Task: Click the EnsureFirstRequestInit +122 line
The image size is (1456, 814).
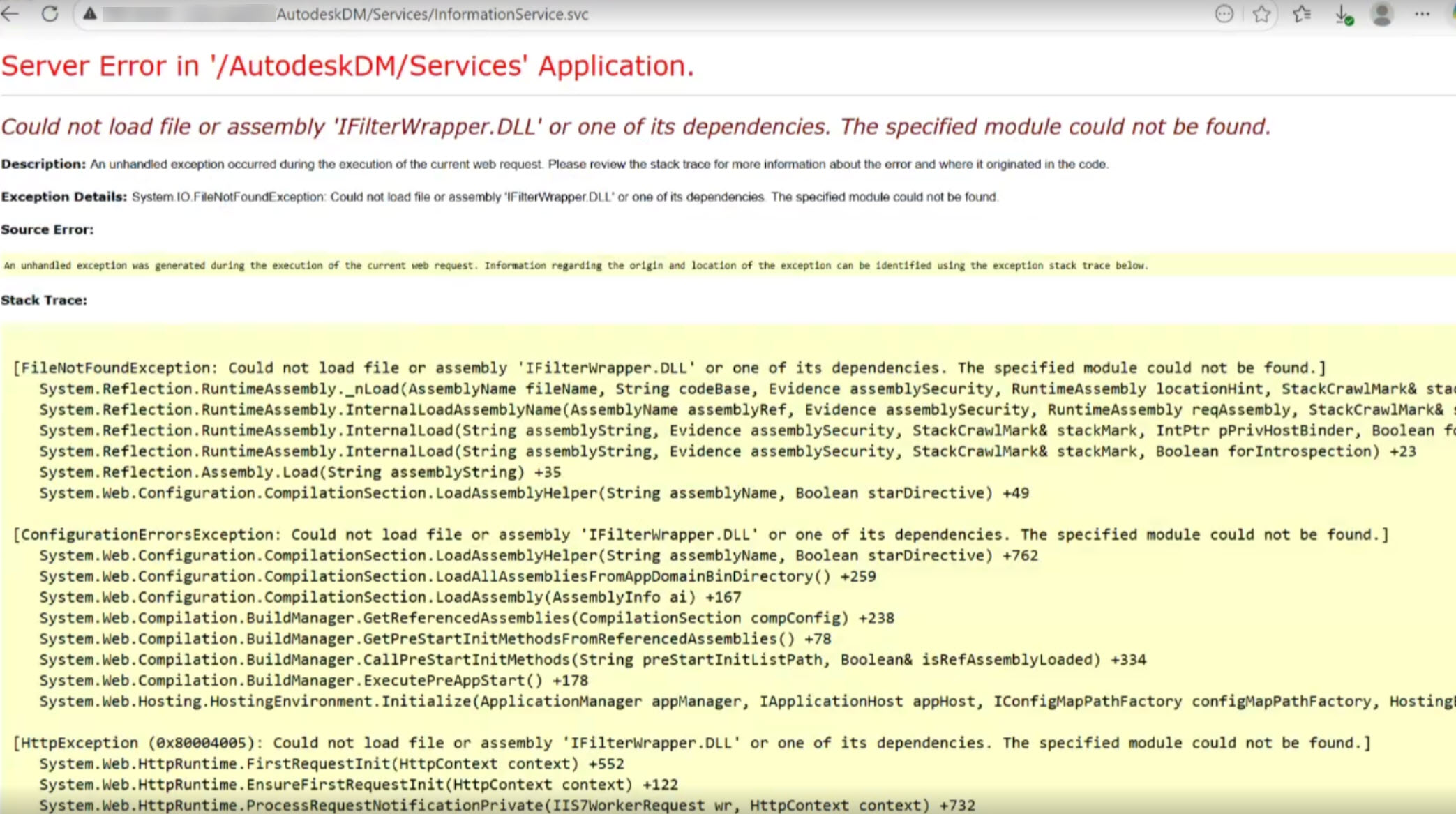Action: 359,785
